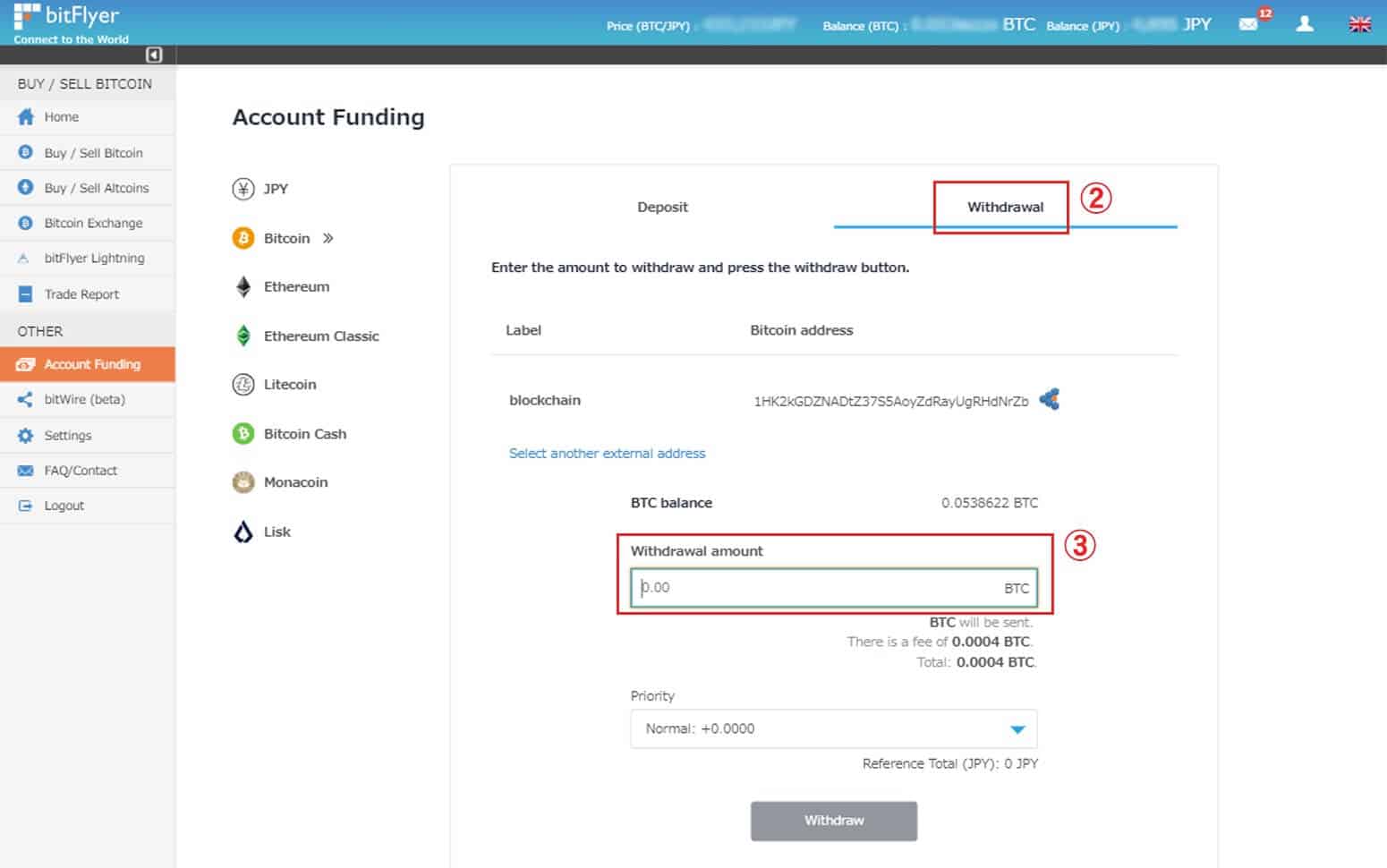Click the blockchain address label row
The width and height of the screenshot is (1387, 868).
click(x=545, y=400)
